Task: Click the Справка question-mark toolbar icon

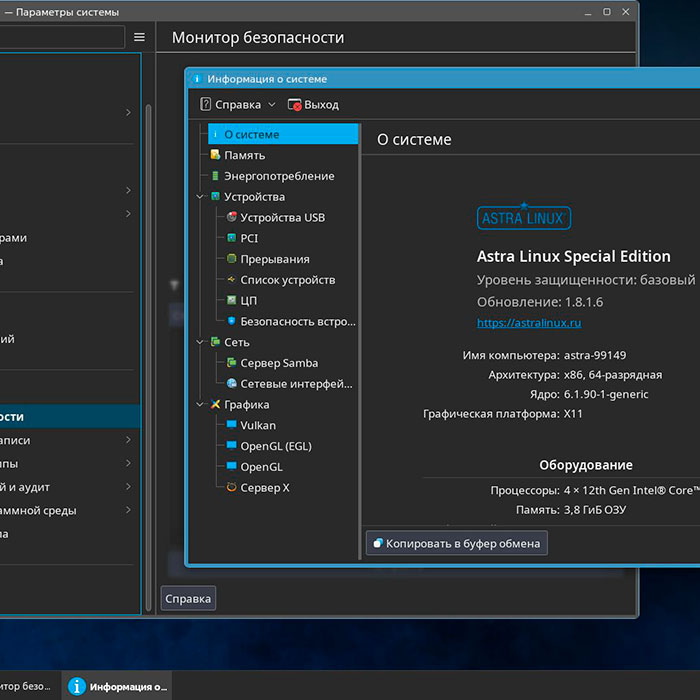Action: [x=205, y=104]
